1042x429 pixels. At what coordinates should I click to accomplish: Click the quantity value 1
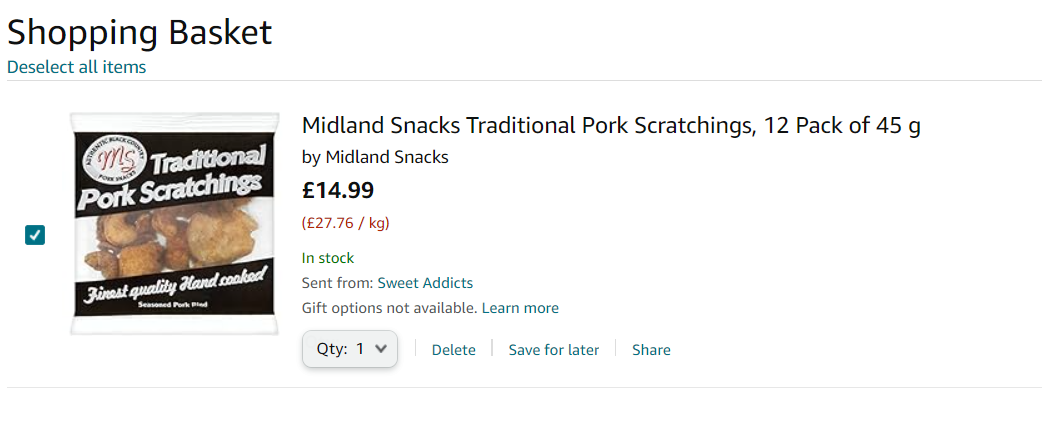[x=361, y=349]
